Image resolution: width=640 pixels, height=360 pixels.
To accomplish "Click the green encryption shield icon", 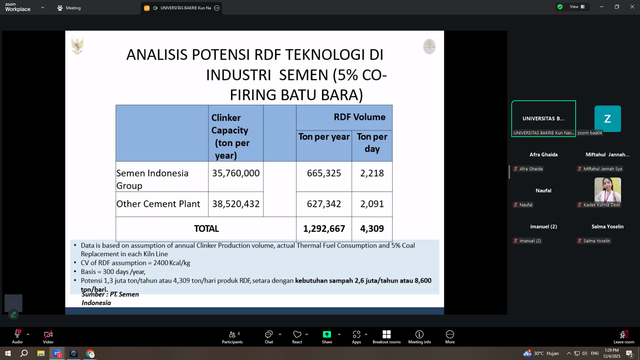I will click(560, 7).
